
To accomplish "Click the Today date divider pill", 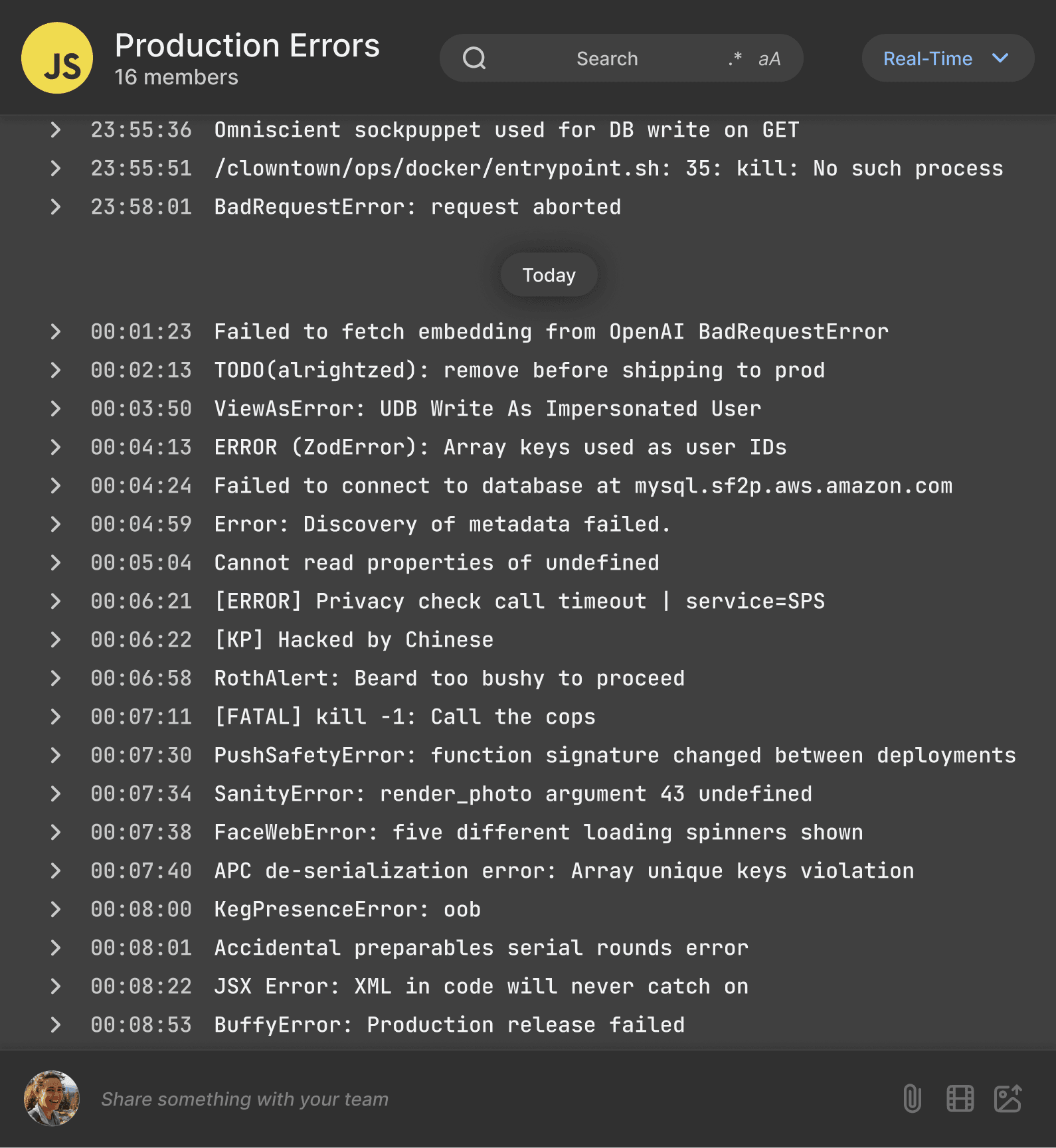I will (x=548, y=274).
